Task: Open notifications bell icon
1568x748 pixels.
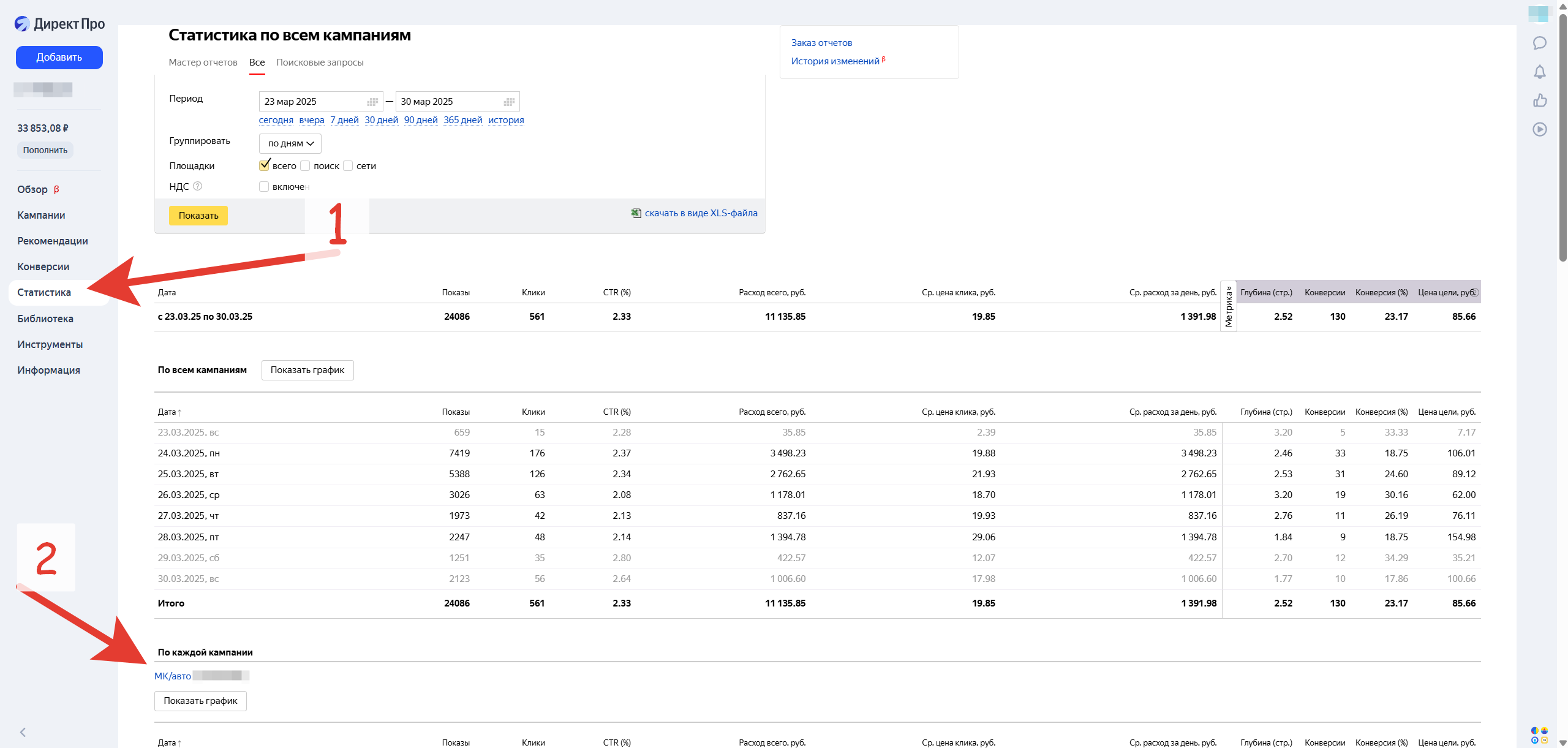Action: (1539, 72)
